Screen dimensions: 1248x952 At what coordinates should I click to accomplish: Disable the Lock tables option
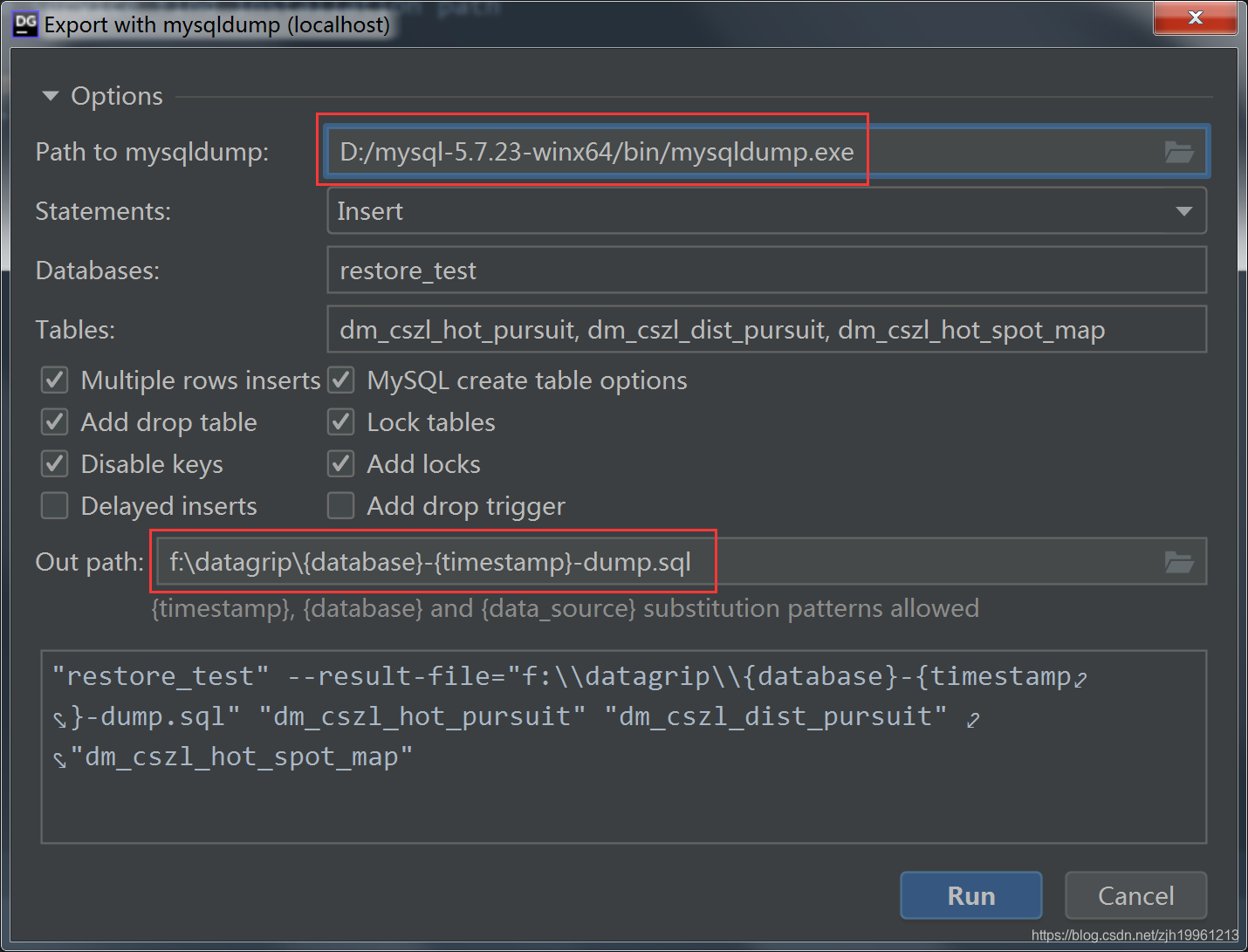click(x=340, y=421)
